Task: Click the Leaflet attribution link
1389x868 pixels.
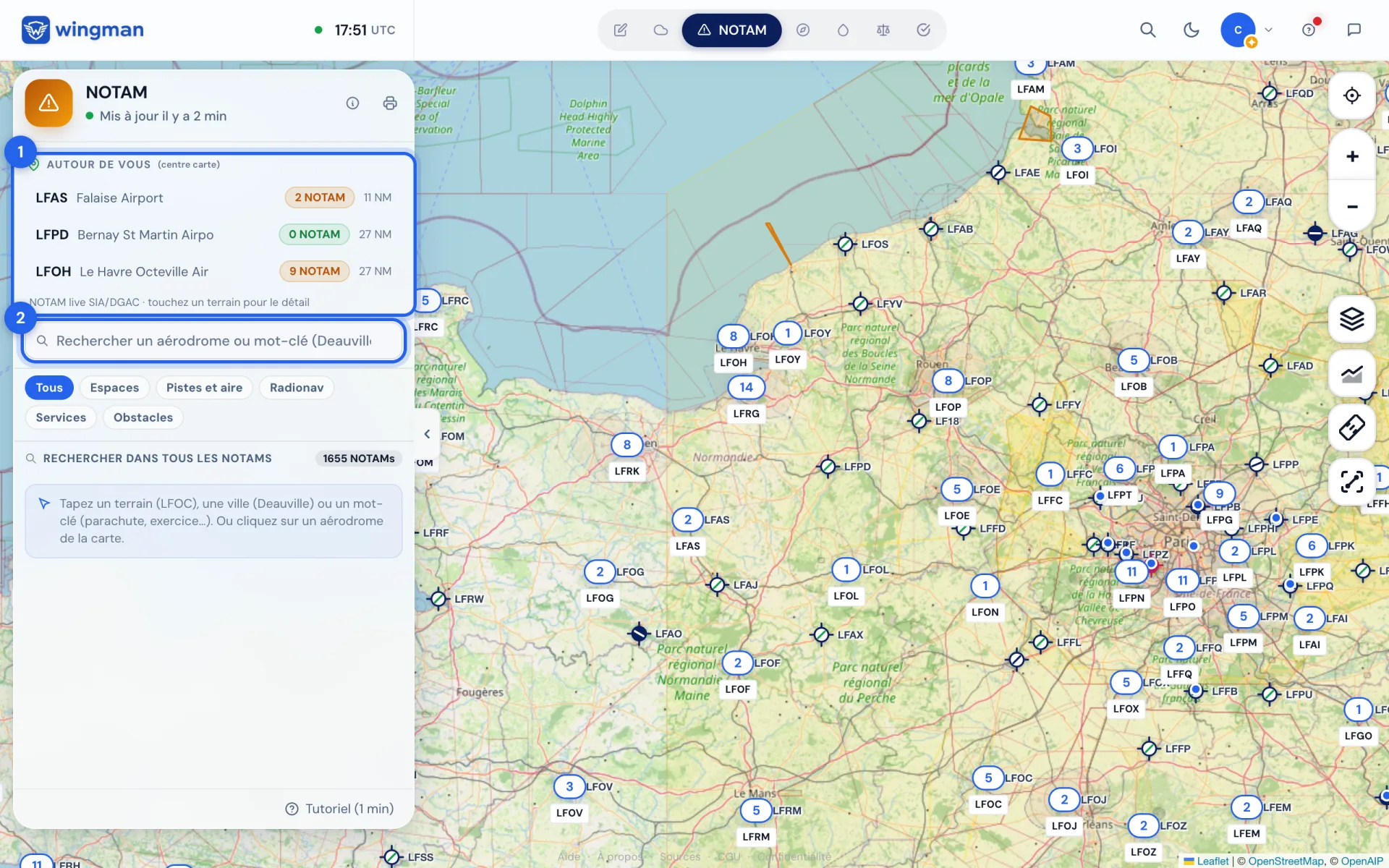Action: (x=1212, y=861)
